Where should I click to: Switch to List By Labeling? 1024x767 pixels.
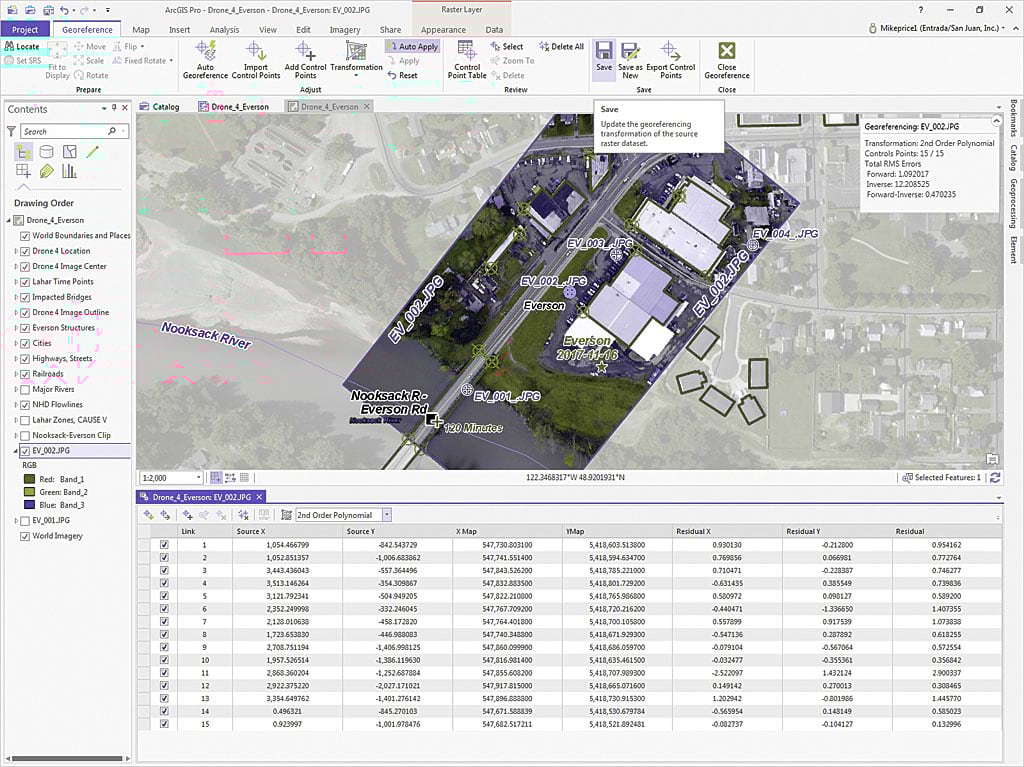(x=46, y=171)
